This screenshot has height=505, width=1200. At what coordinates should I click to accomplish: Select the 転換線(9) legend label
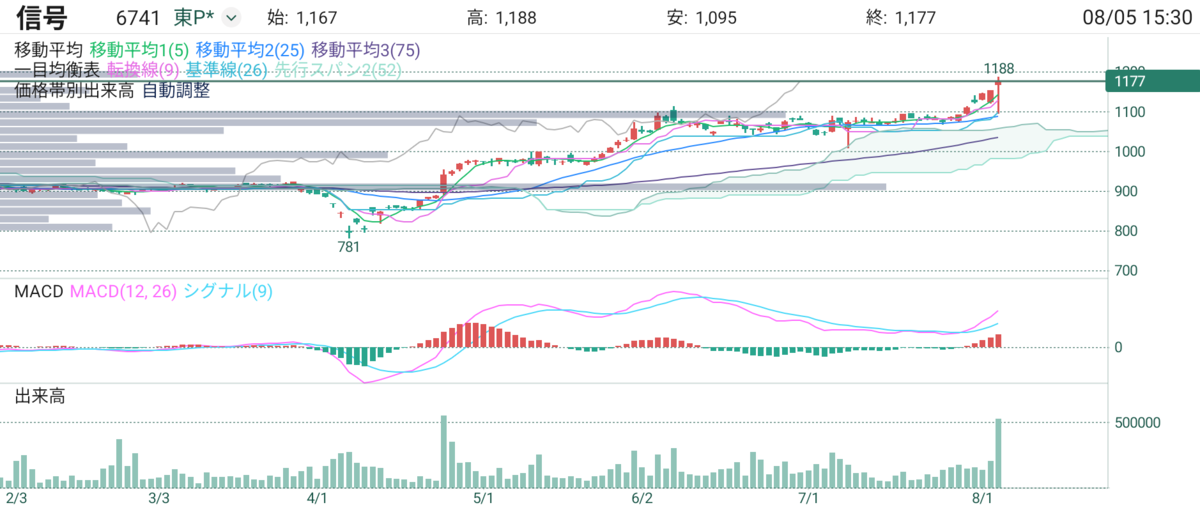pos(143,70)
